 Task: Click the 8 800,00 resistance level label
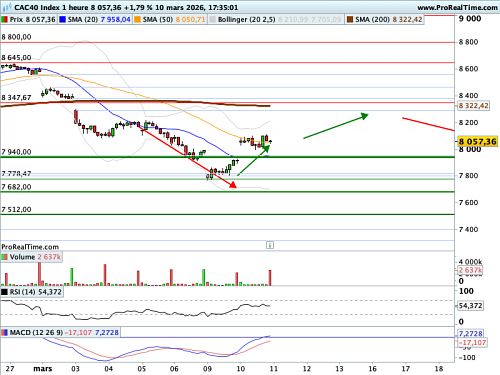pyautogui.click(x=16, y=37)
